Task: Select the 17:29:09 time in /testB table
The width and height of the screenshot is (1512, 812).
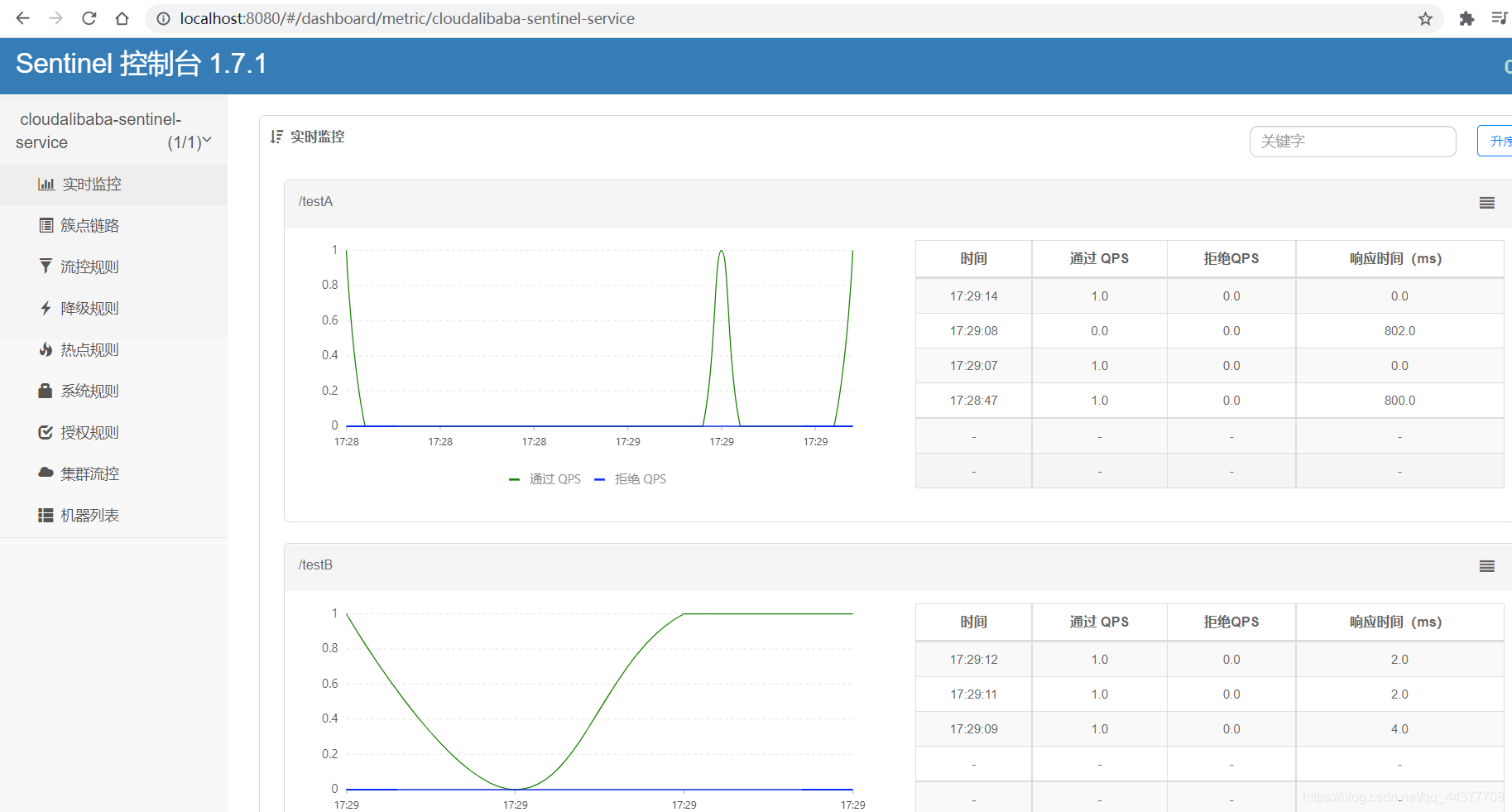Action: click(x=973, y=728)
